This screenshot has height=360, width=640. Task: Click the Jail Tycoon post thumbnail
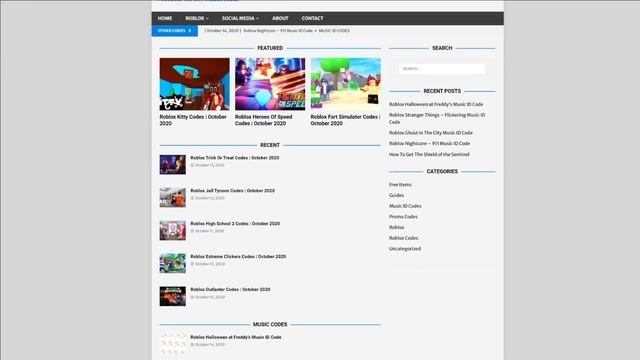[x=173, y=198]
